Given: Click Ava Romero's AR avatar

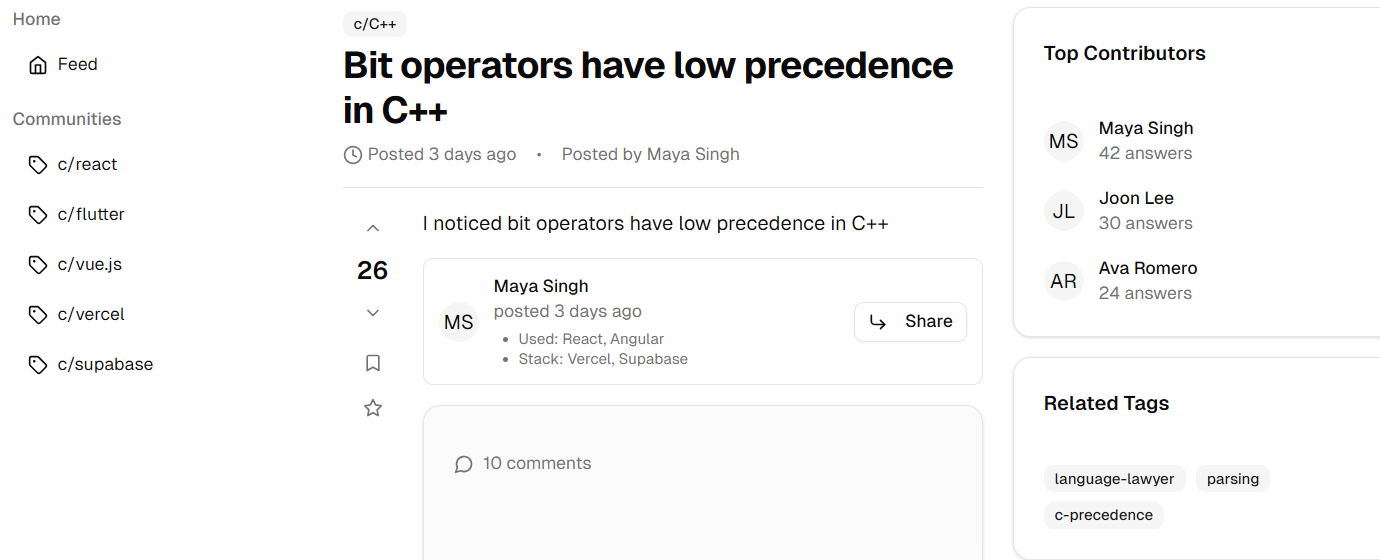Looking at the screenshot, I should pos(1064,281).
